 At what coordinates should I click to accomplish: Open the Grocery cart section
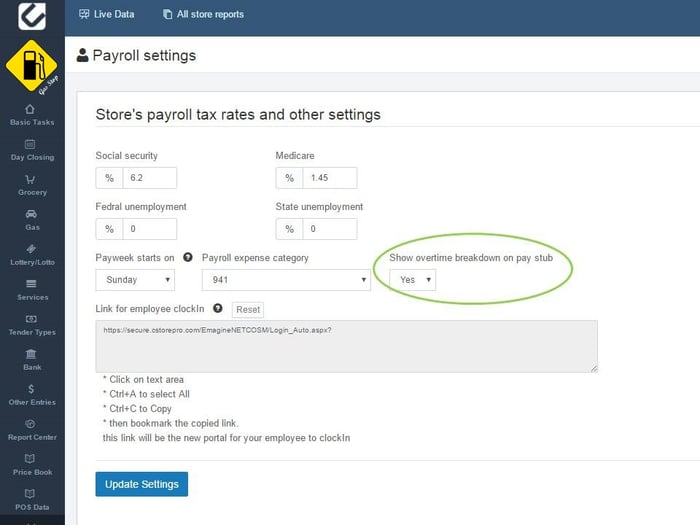(x=31, y=184)
